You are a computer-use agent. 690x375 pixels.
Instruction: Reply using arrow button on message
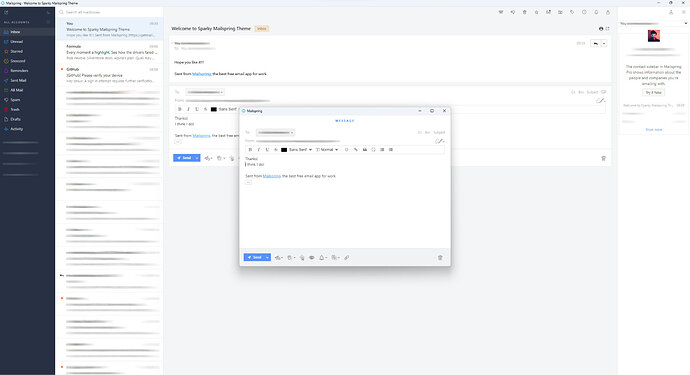(x=595, y=44)
